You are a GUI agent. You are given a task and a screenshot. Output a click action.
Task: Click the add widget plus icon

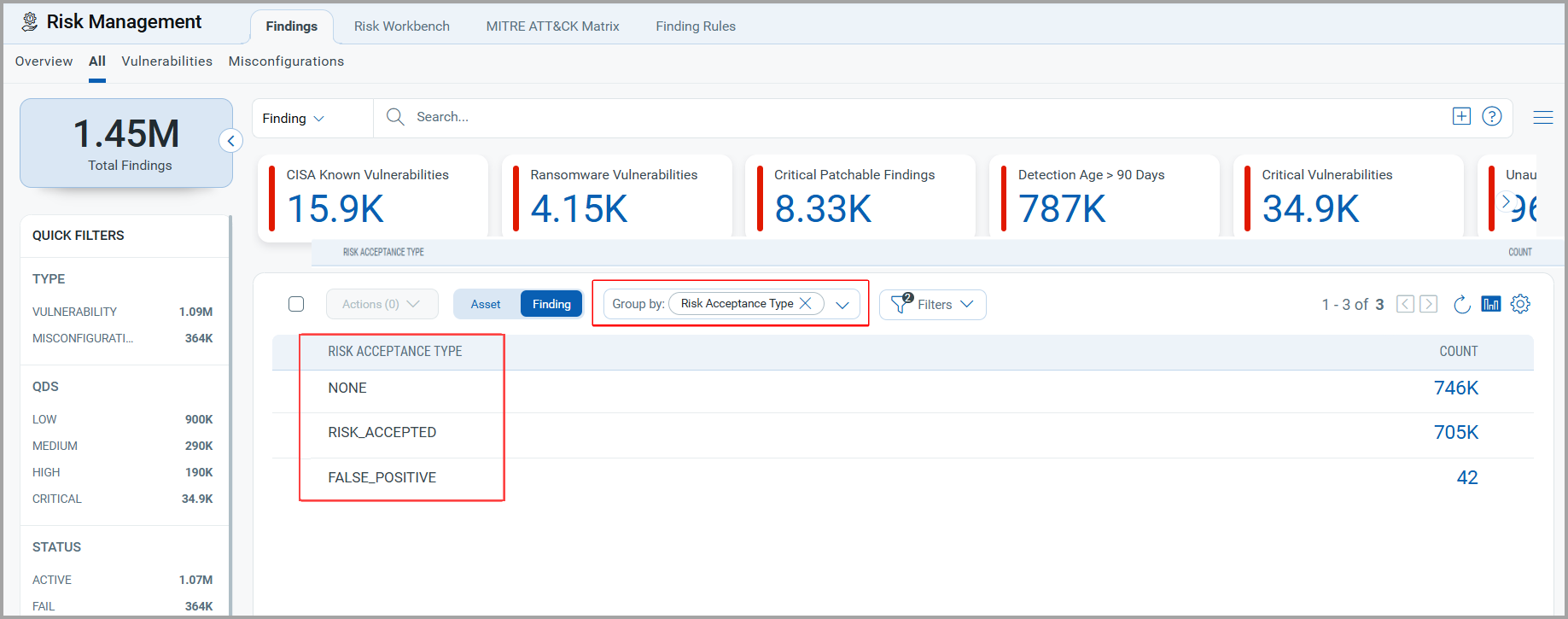(x=1461, y=116)
